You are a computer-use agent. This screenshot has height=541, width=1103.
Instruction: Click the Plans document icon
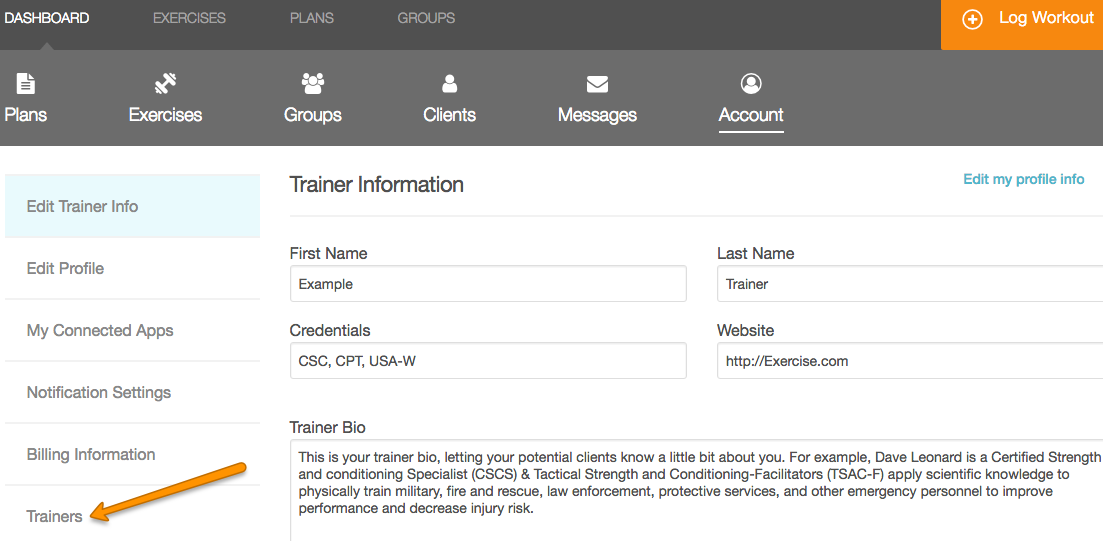click(x=26, y=84)
